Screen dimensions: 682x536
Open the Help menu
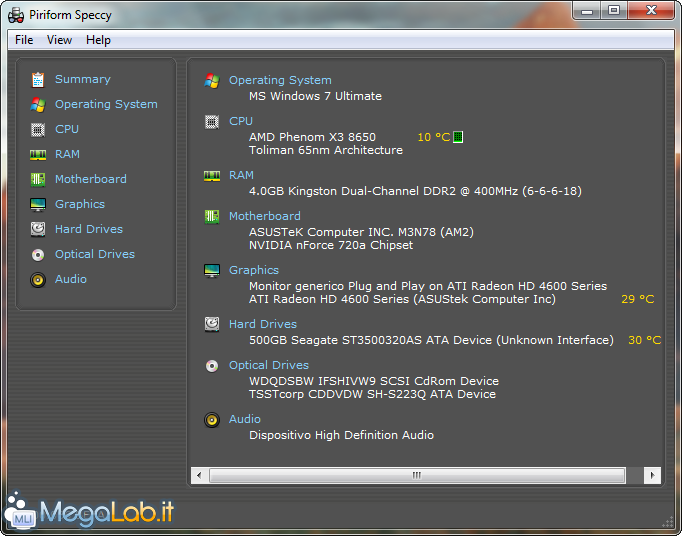click(98, 40)
